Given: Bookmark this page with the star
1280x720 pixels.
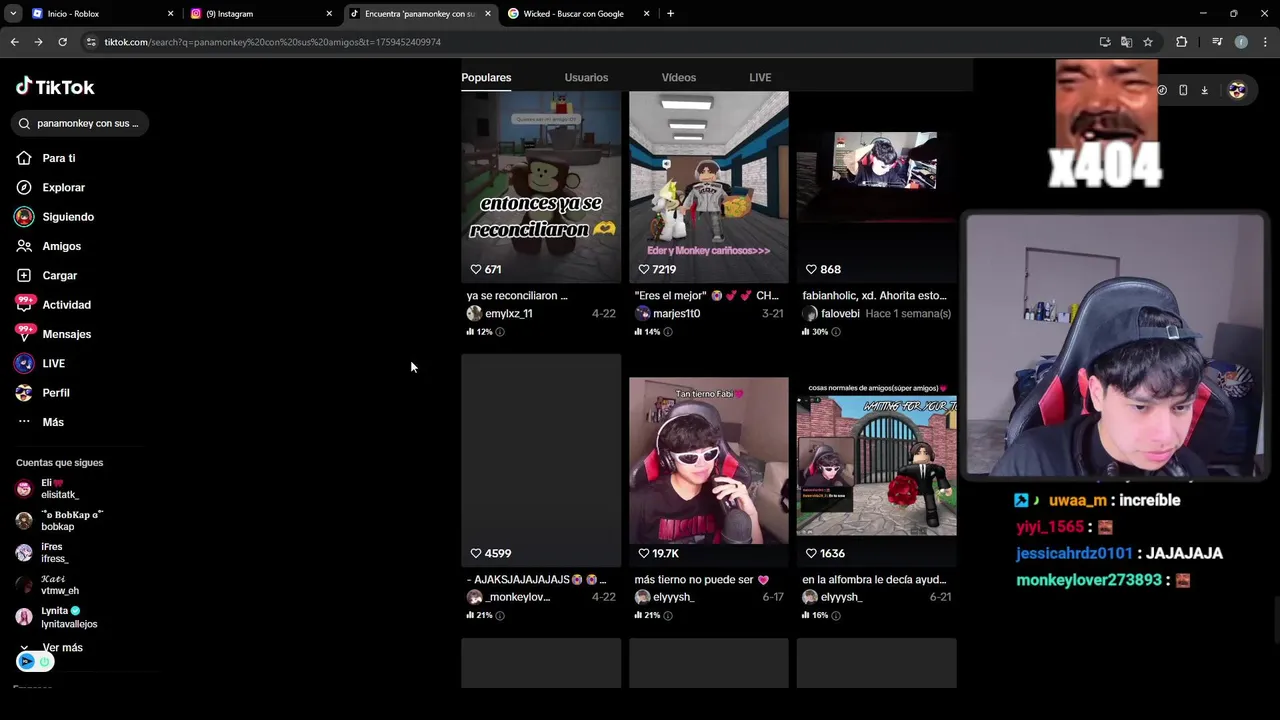Looking at the screenshot, I should pyautogui.click(x=1148, y=42).
